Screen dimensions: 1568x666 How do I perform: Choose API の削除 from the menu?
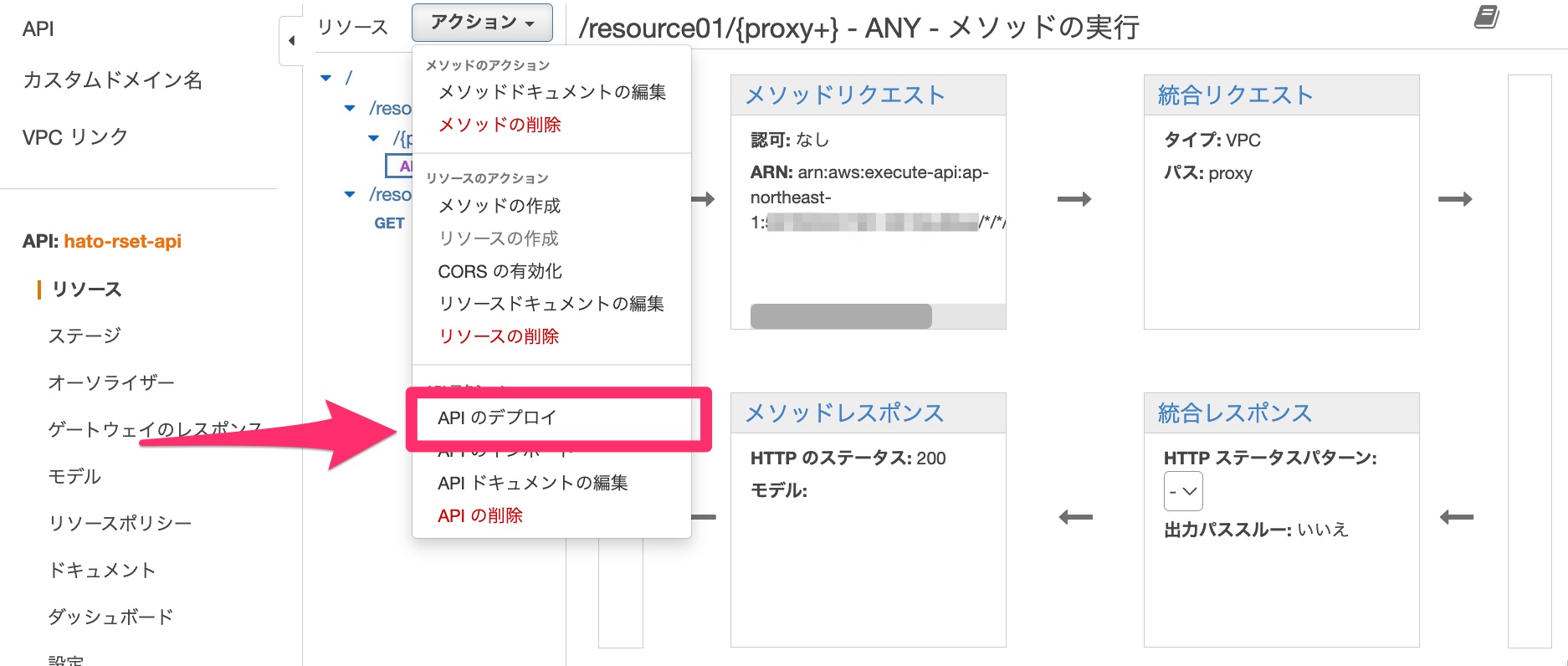click(479, 515)
